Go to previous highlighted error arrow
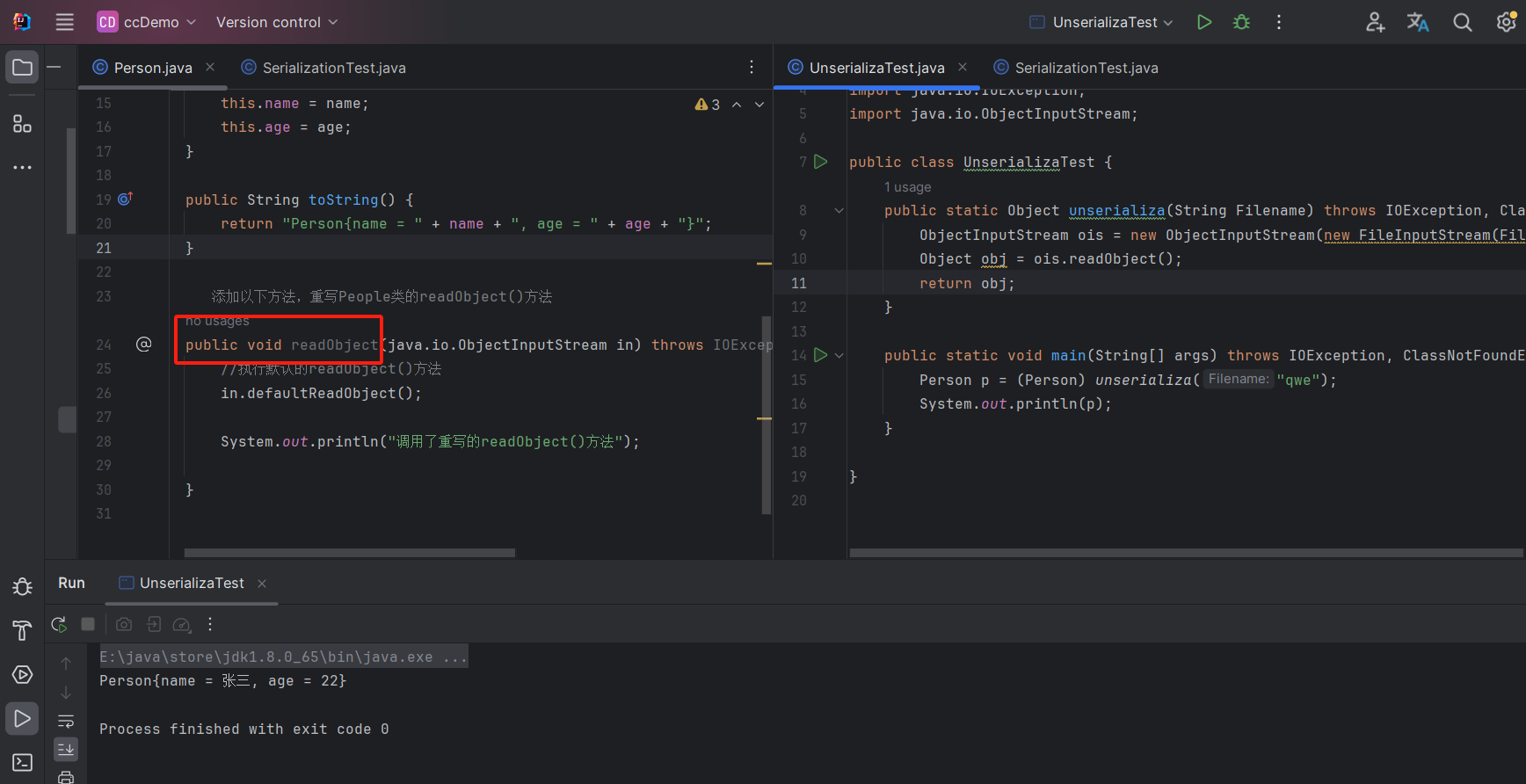This screenshot has width=1526, height=784. point(737,105)
